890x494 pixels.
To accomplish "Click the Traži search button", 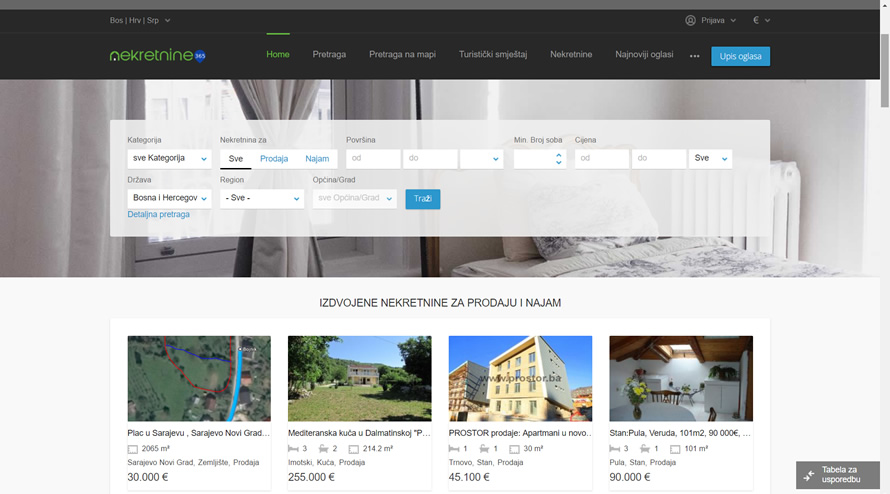I will (x=422, y=199).
